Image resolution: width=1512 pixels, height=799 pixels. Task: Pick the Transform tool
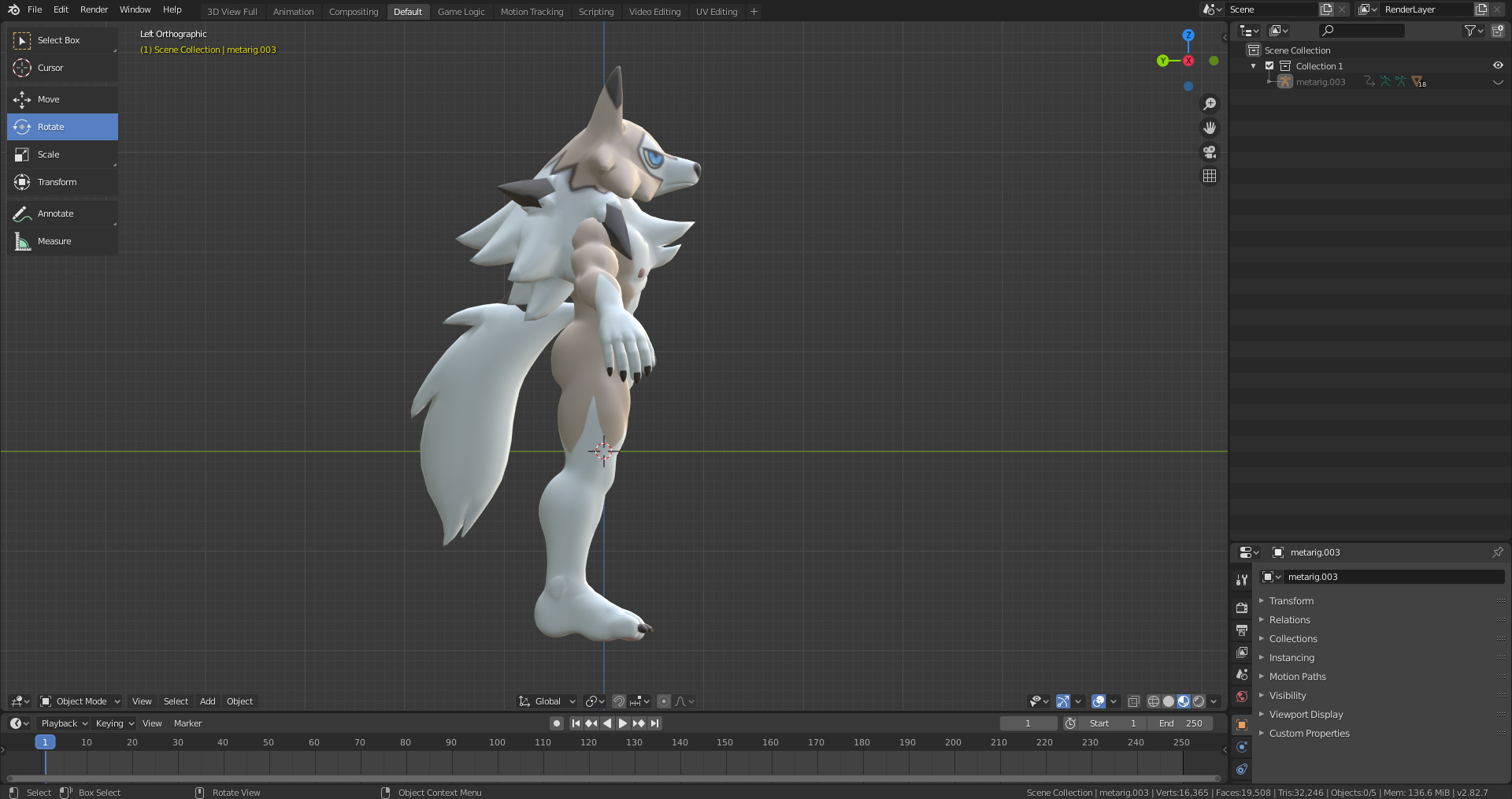(62, 182)
